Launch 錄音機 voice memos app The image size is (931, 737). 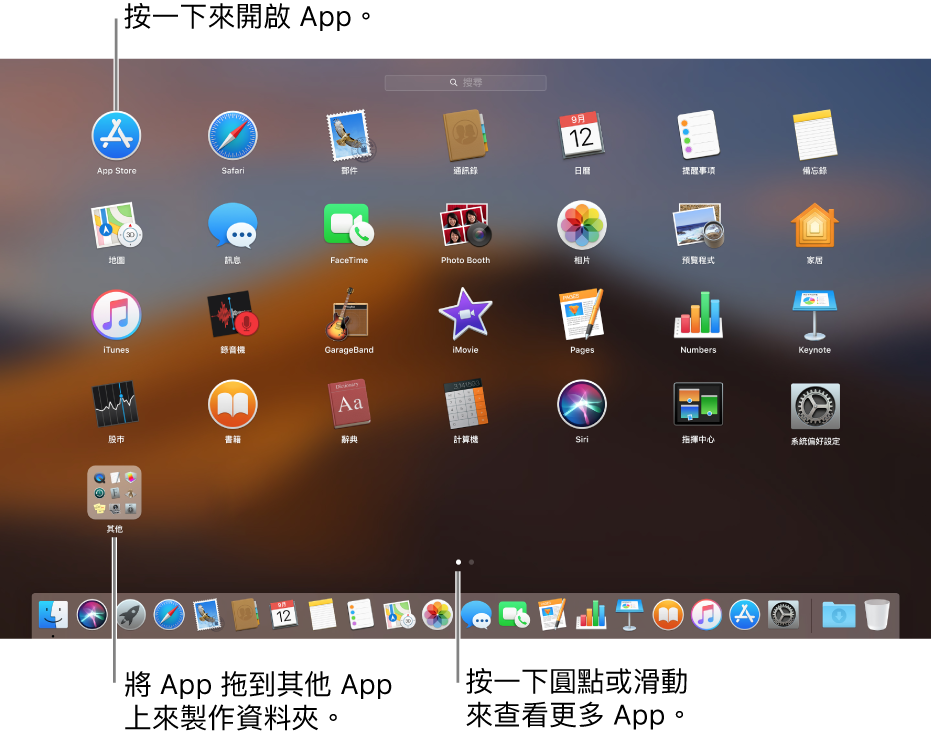click(x=232, y=315)
